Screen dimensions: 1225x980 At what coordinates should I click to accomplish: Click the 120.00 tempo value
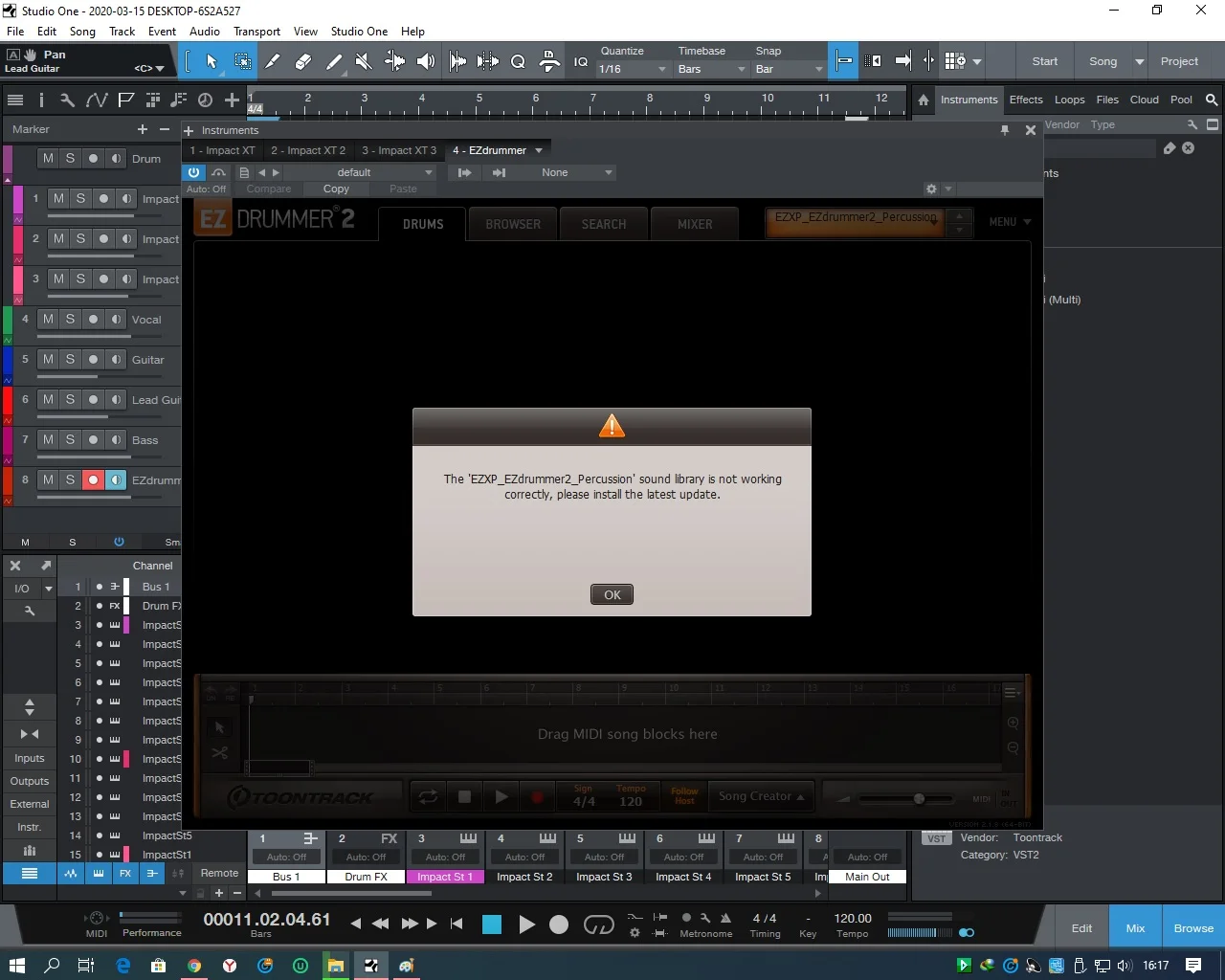[853, 918]
